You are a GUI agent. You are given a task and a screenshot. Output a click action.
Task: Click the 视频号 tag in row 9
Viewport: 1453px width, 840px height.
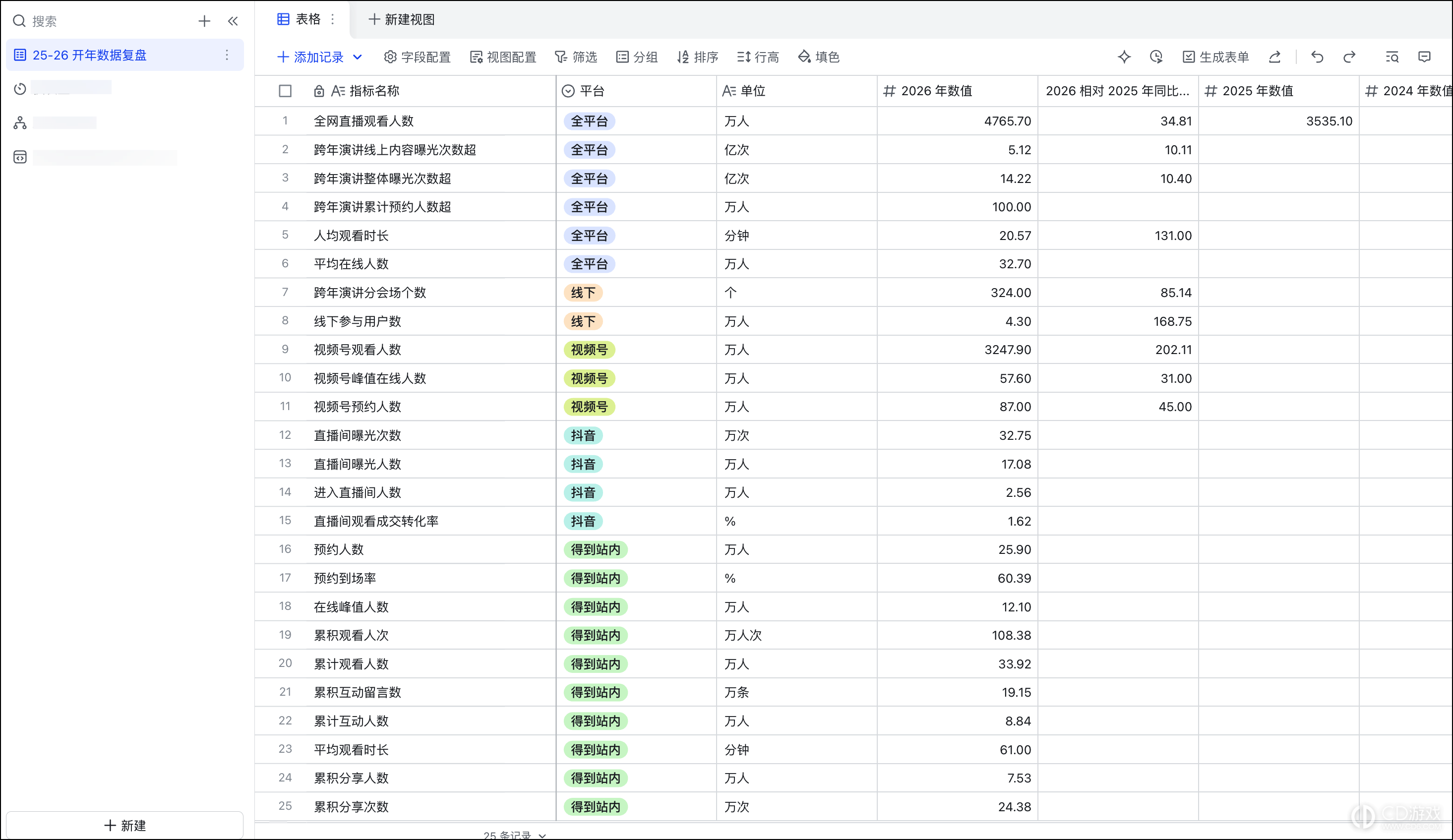tap(589, 350)
